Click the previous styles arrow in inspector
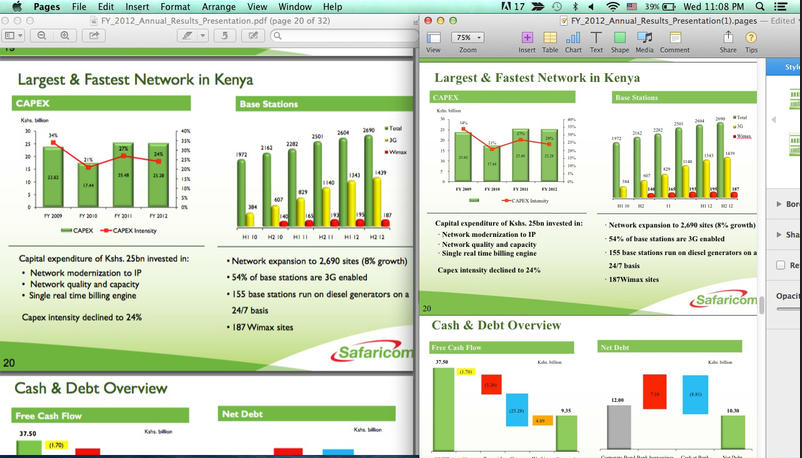This screenshot has height=458, width=802. pyautogui.click(x=774, y=119)
